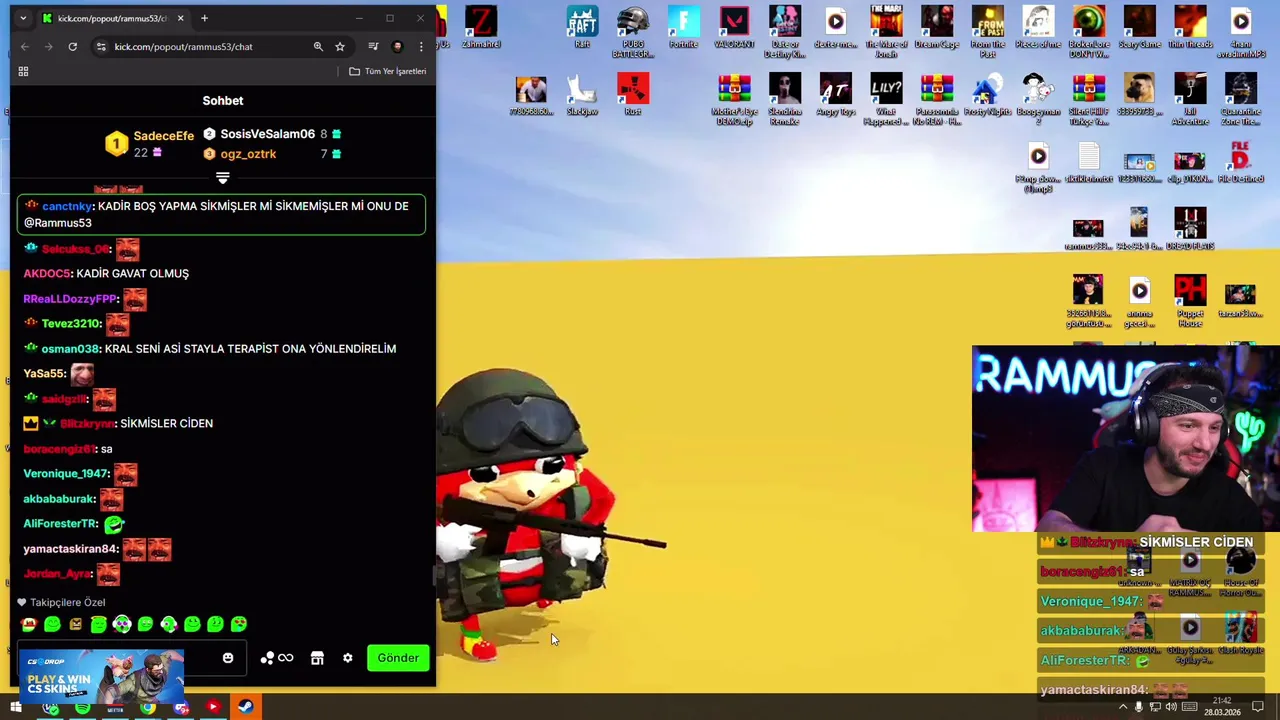Open Chrome media controls icon
The width and height of the screenshot is (1280, 720).
click(373, 46)
